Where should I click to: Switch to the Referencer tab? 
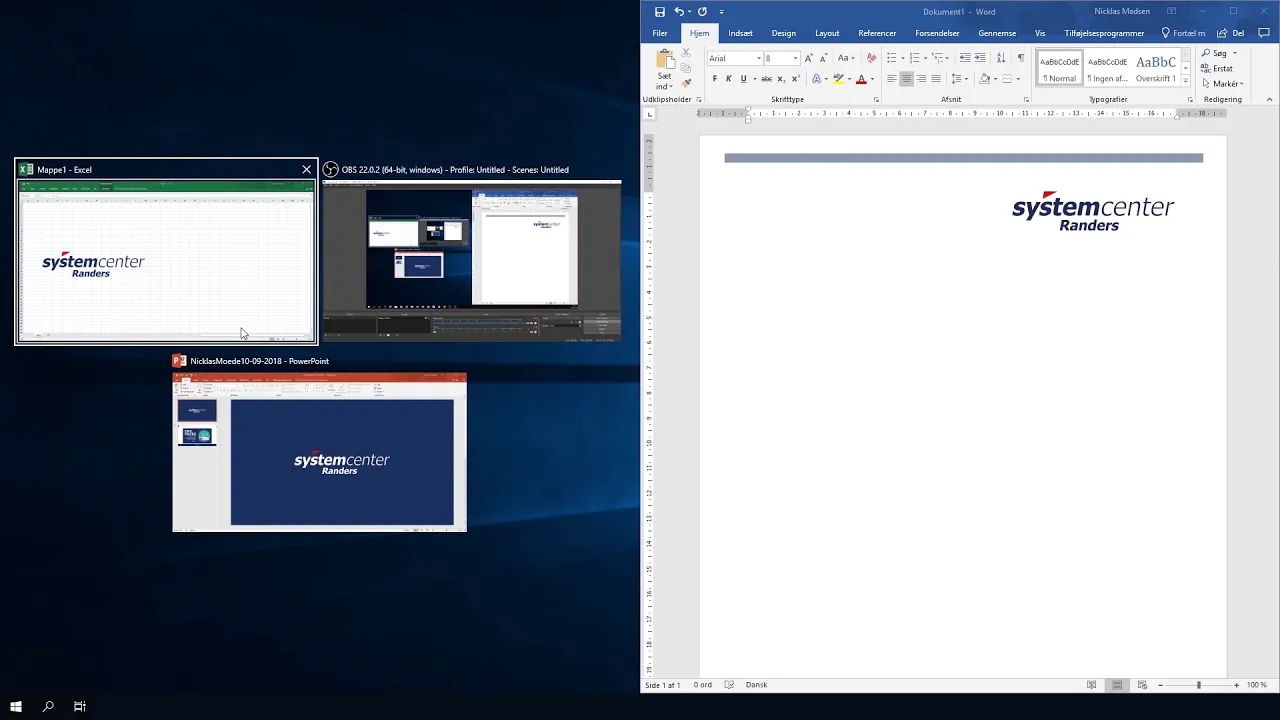[x=877, y=33]
